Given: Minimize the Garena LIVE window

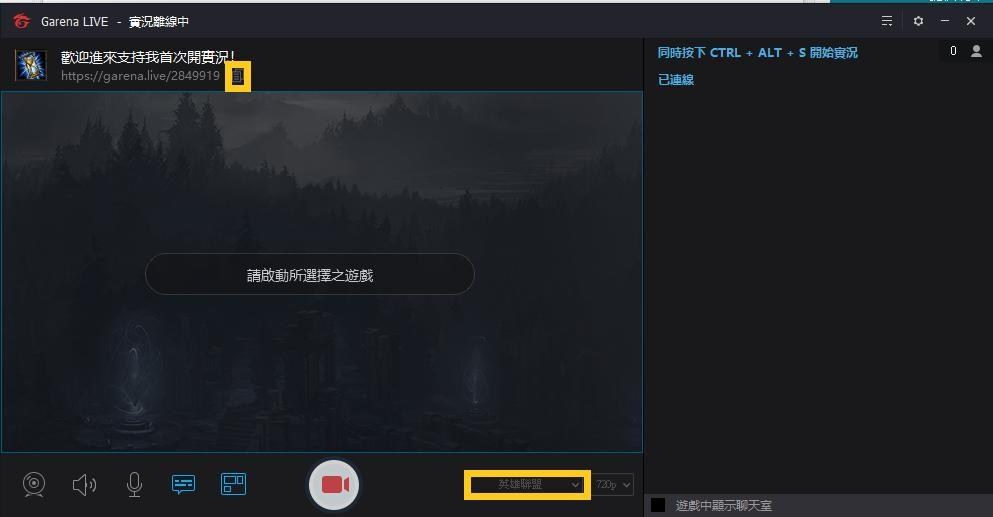Looking at the screenshot, I should [945, 22].
